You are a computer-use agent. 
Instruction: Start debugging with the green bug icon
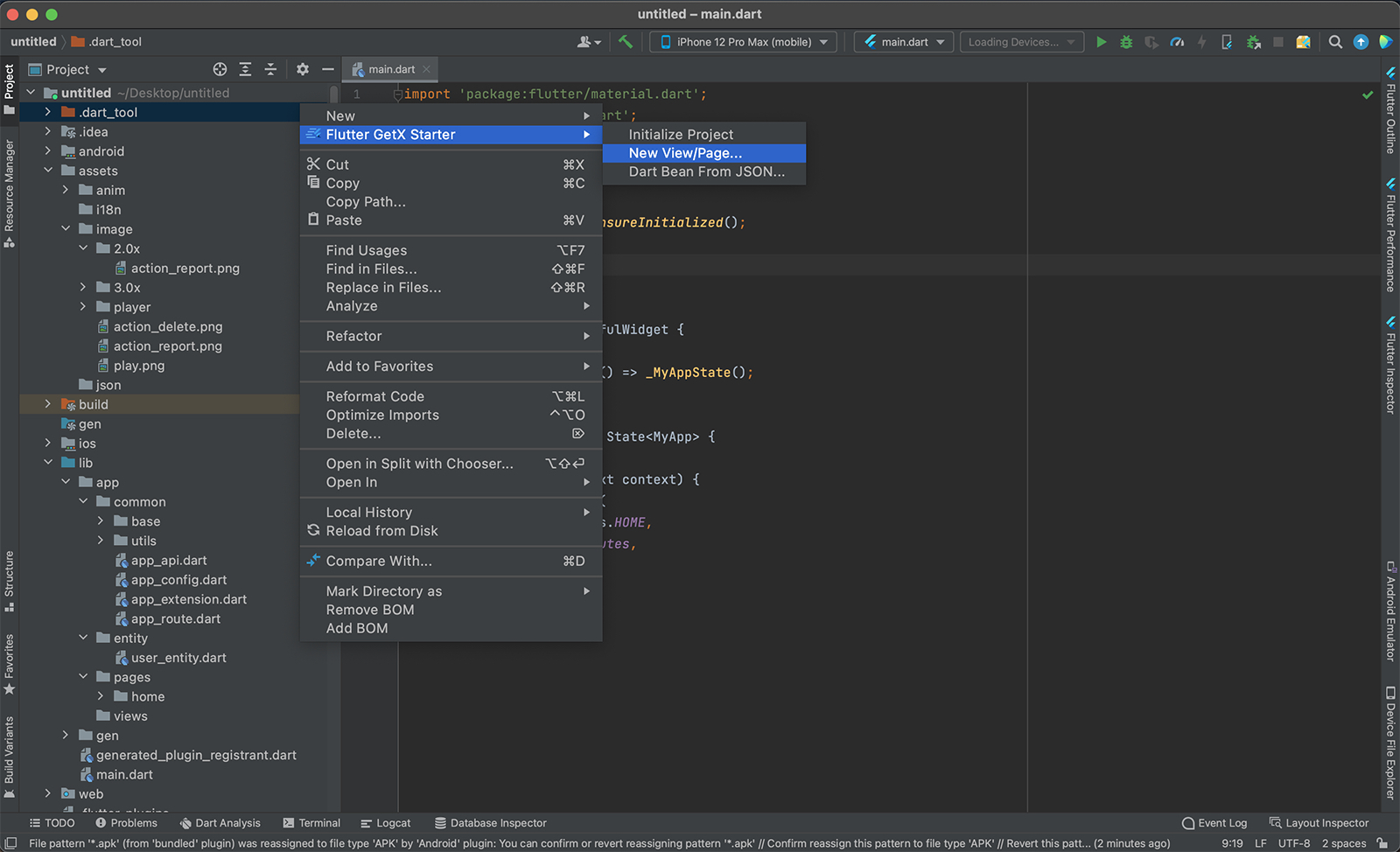coord(1126,41)
